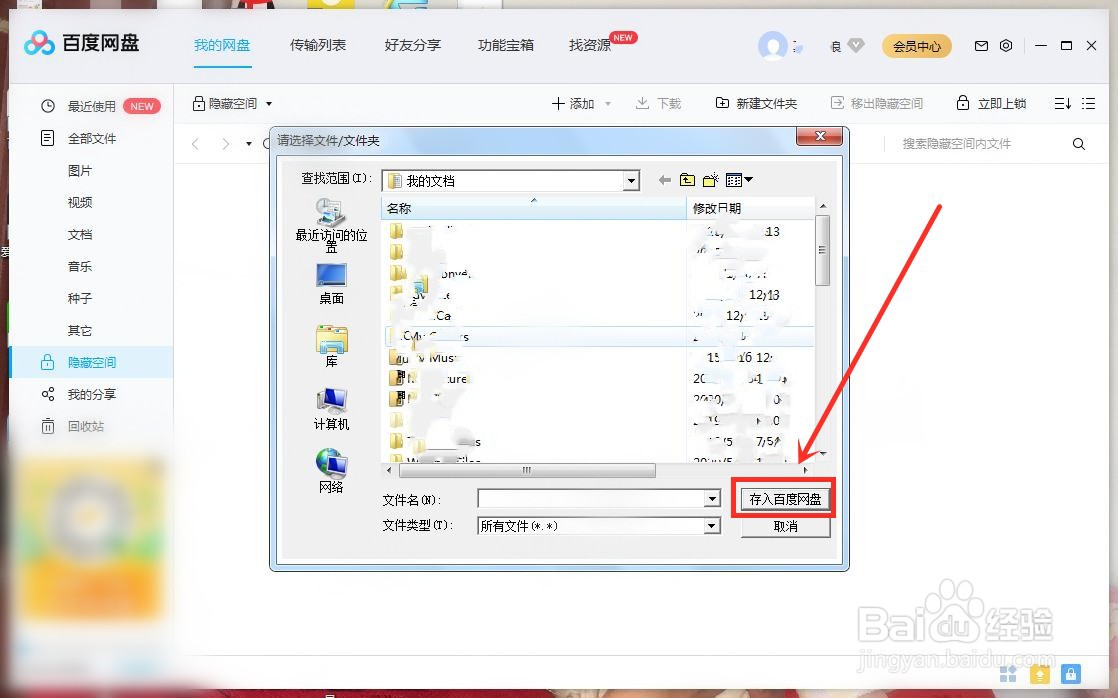Create new folder in file dialog

click(x=710, y=180)
